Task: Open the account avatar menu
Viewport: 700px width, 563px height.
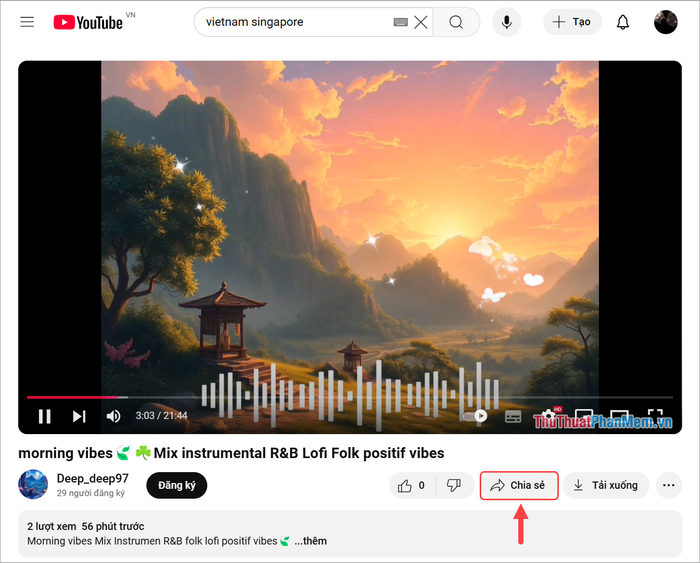Action: tap(666, 22)
